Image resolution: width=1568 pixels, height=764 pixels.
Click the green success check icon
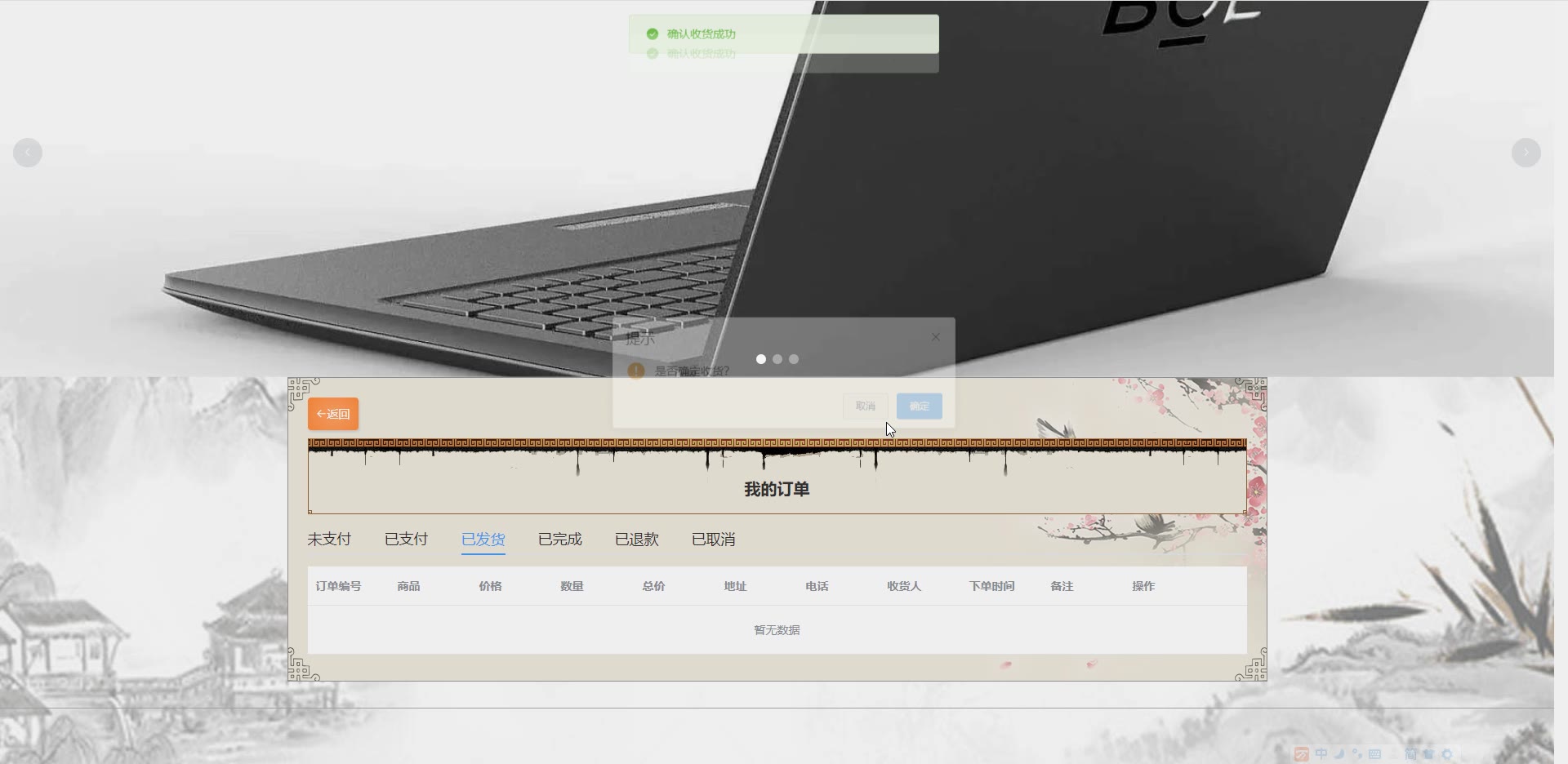tap(652, 33)
